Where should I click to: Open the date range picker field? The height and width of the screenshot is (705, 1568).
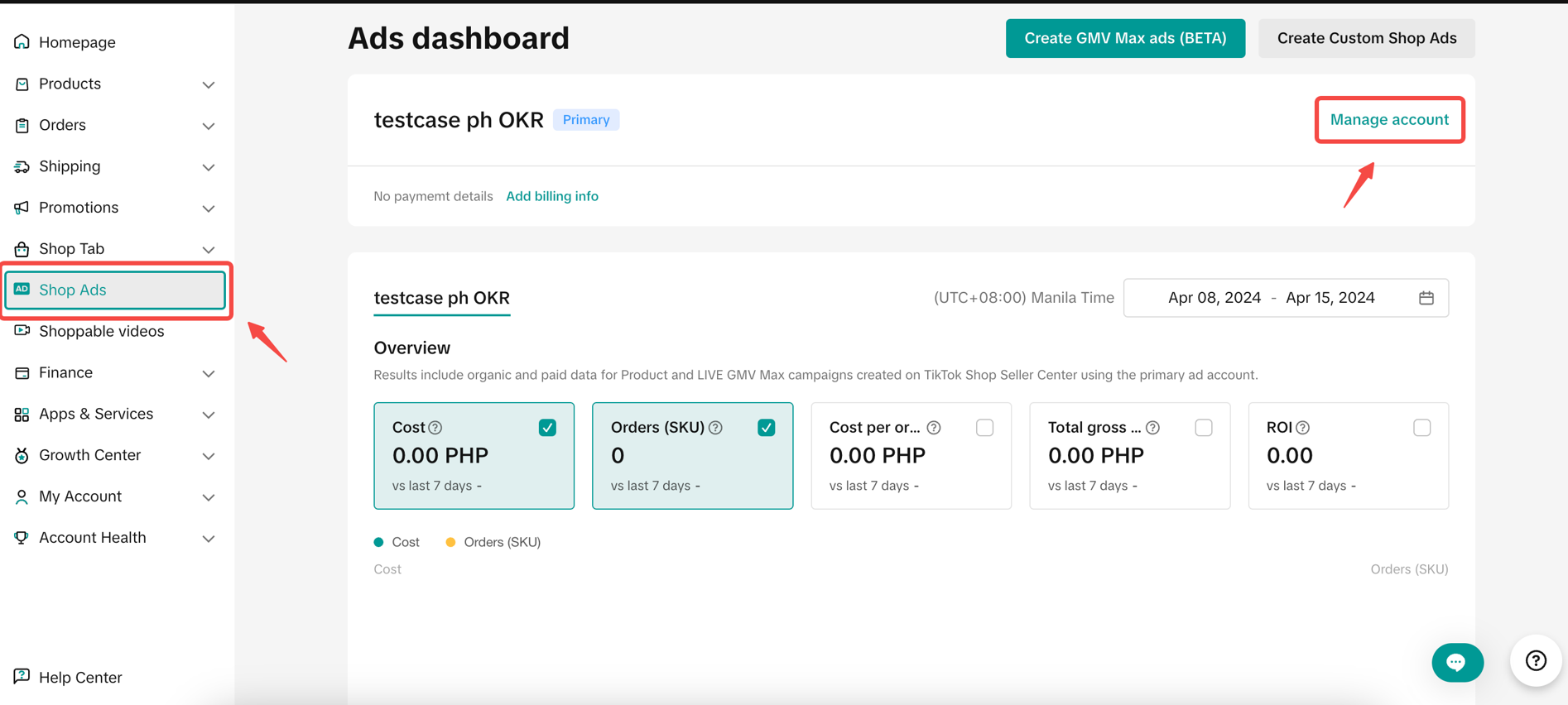tap(1271, 298)
